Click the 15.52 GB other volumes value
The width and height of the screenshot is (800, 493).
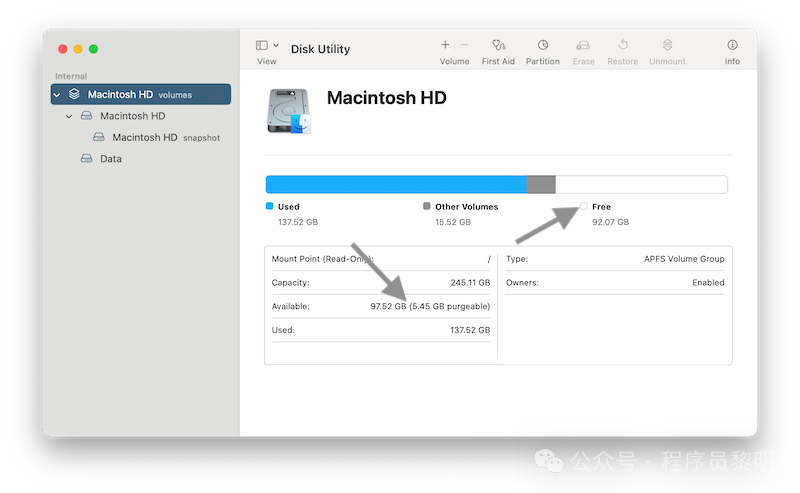(453, 222)
